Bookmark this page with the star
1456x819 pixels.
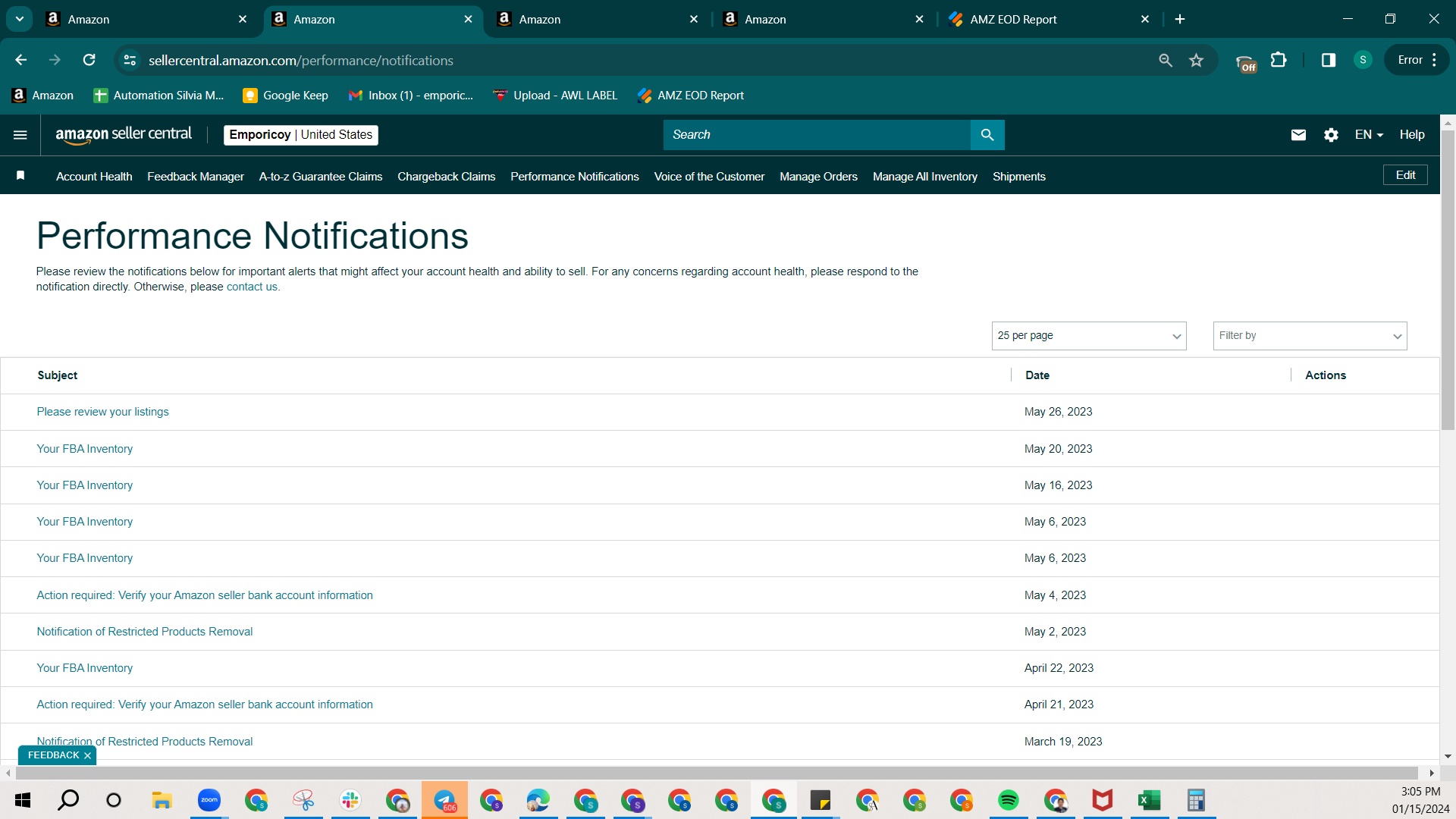coord(1197,60)
